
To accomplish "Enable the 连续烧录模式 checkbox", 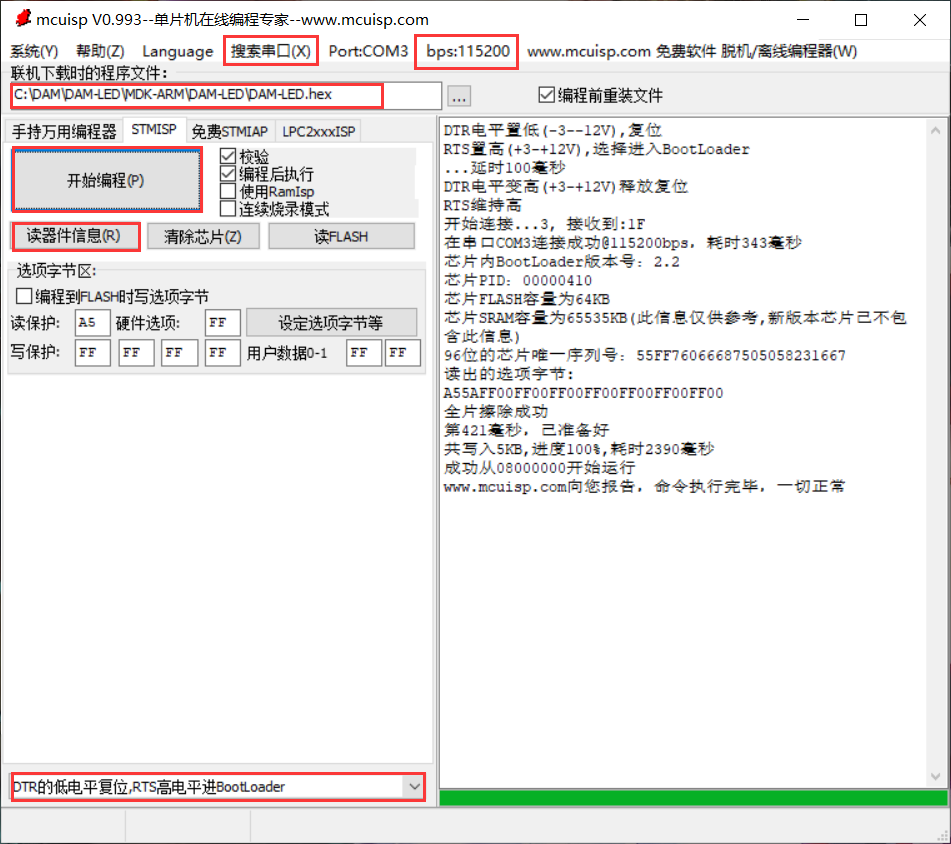I will click(x=275, y=209).
